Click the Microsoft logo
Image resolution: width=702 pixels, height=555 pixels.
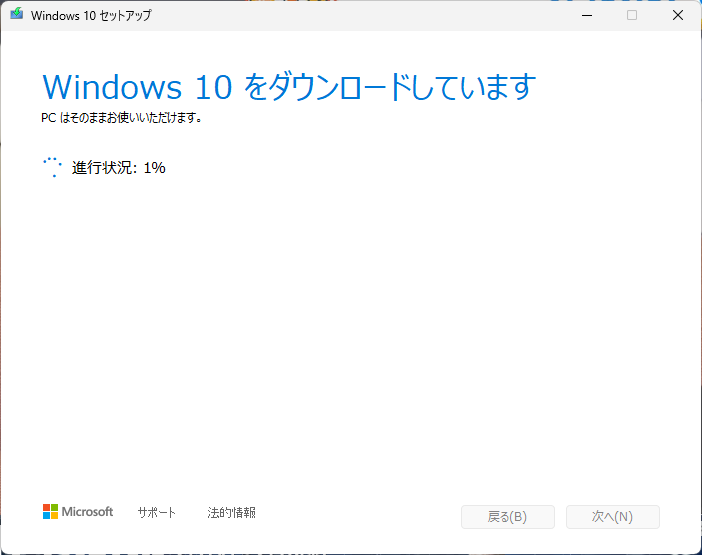pos(78,512)
